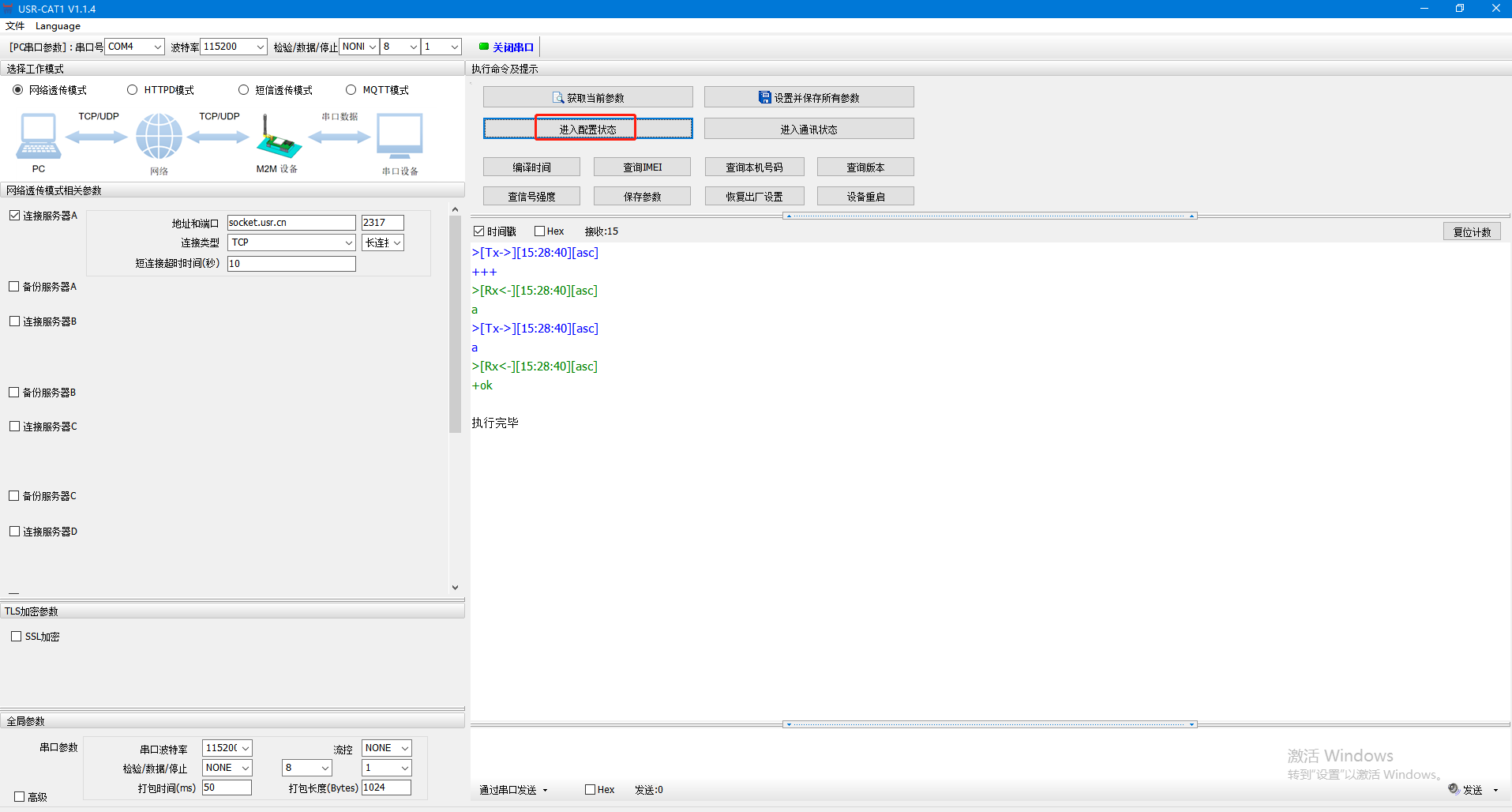
Task: Click the green close serial port icon
Action: [x=484, y=47]
